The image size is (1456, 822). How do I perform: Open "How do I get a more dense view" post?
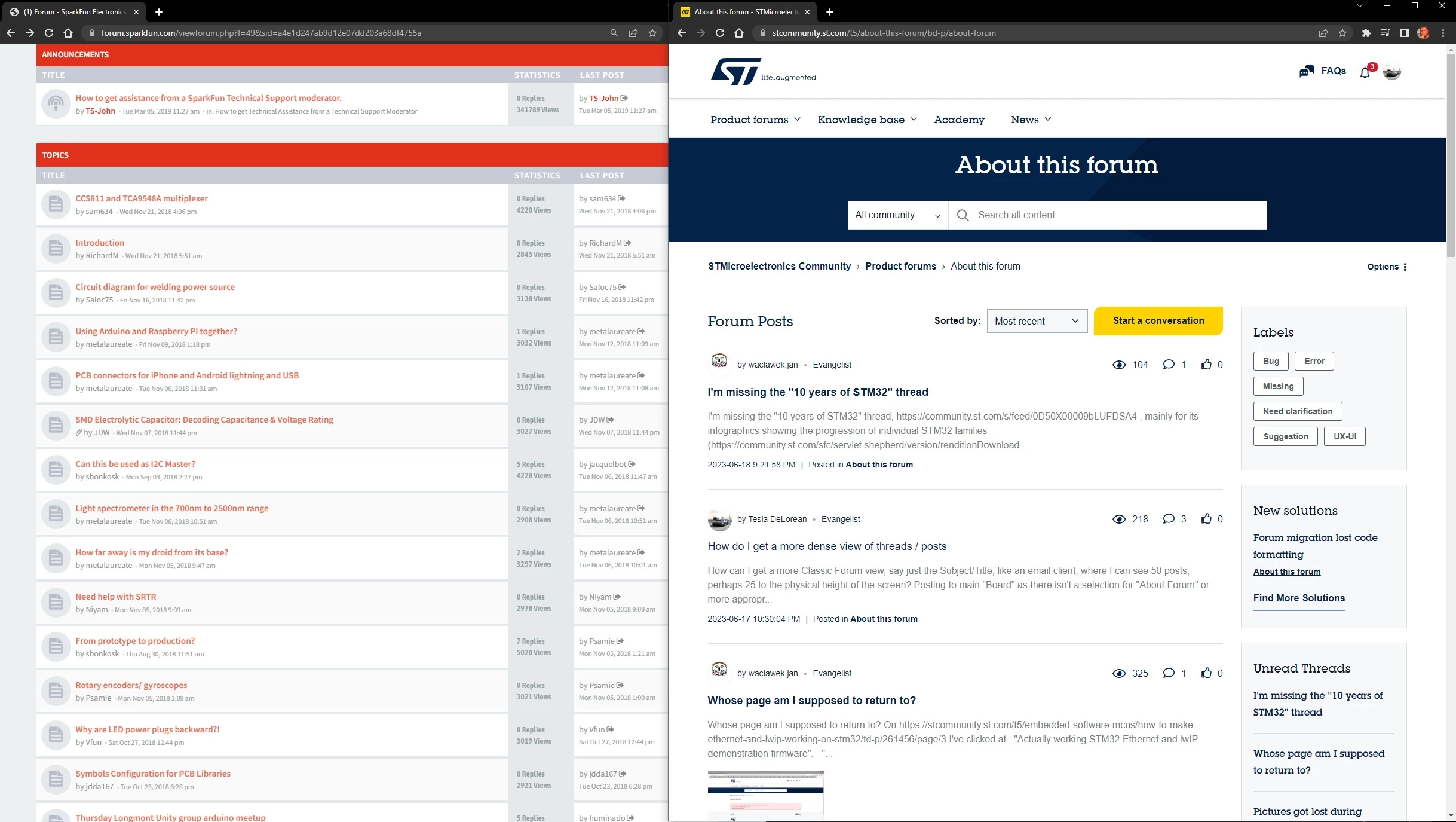point(827,546)
